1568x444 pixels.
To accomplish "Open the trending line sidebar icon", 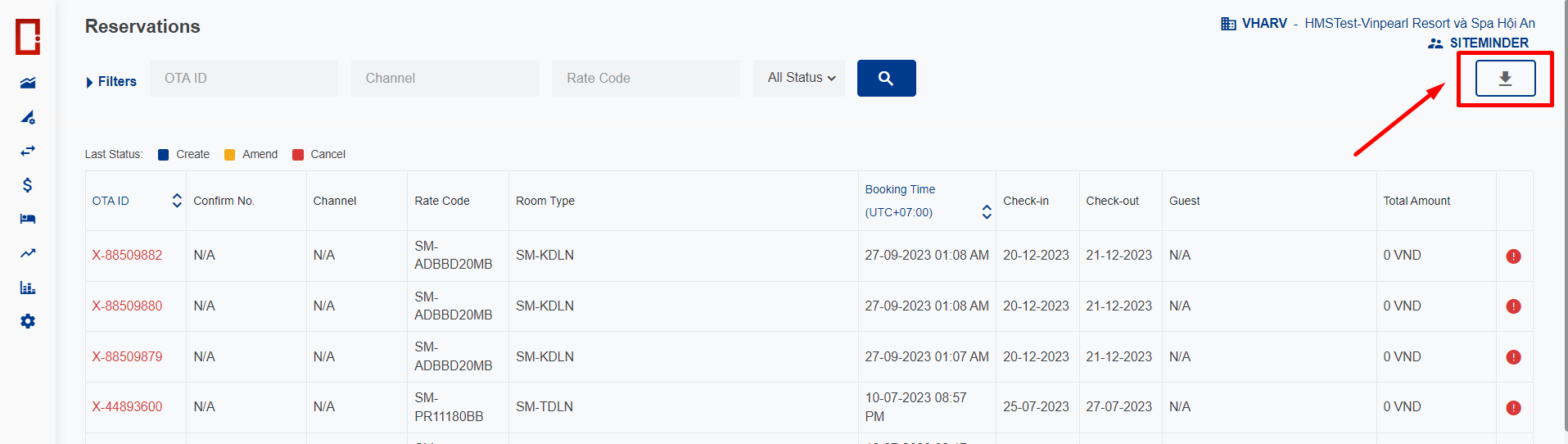I will coord(28,253).
